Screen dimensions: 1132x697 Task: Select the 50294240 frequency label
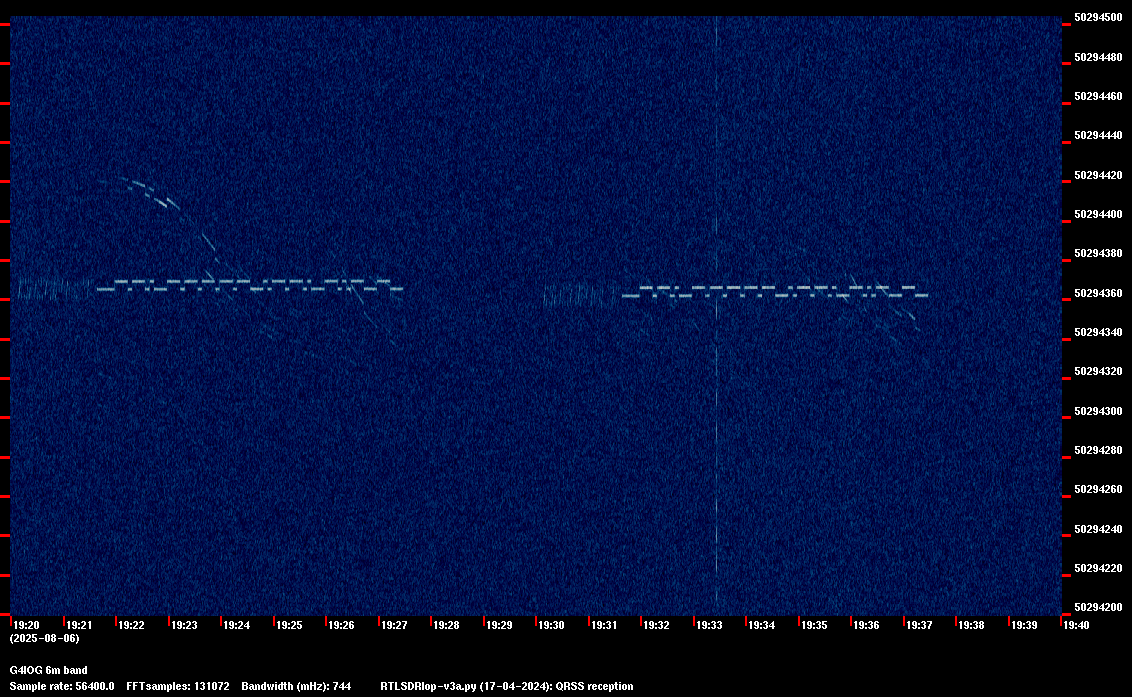pos(1098,529)
